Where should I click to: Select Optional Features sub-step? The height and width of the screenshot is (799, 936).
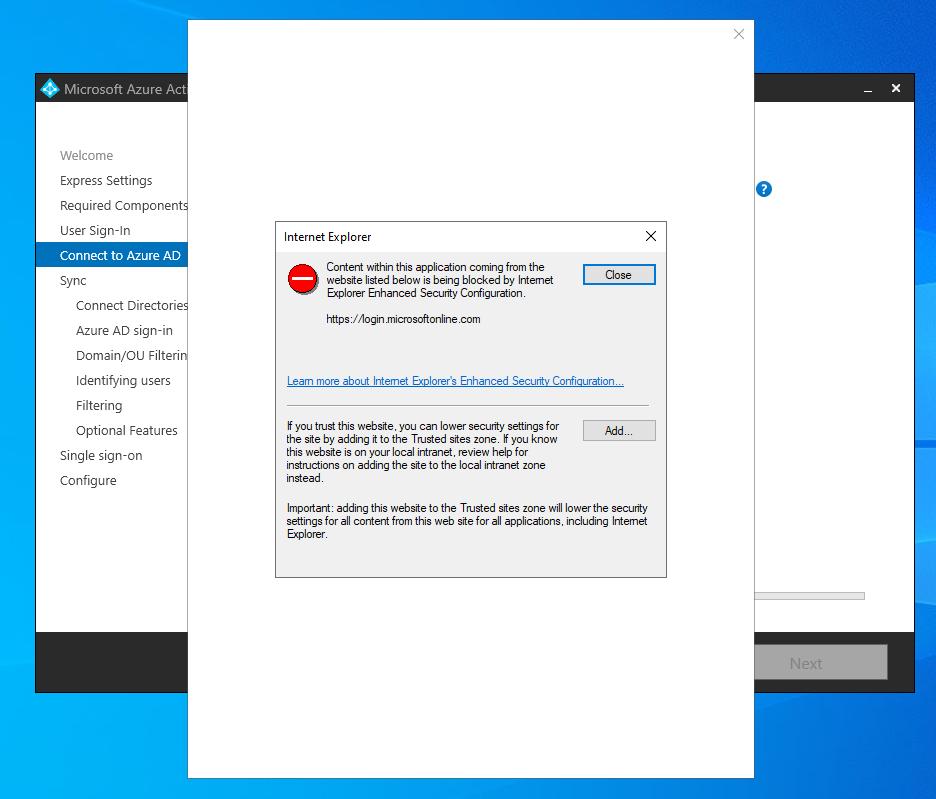click(x=127, y=431)
